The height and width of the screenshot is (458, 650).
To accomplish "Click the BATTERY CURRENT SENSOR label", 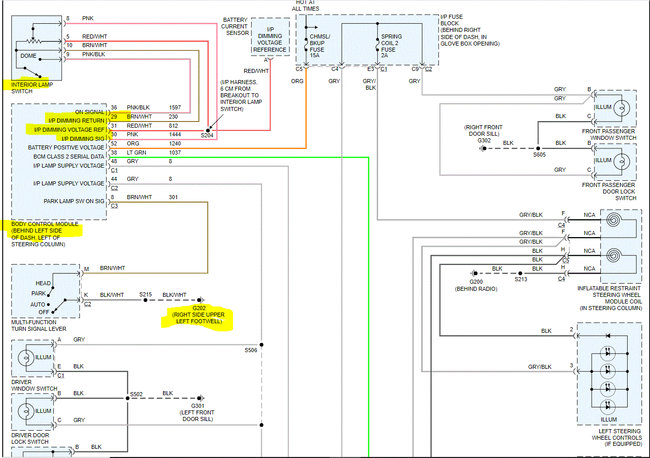I will coord(235,26).
